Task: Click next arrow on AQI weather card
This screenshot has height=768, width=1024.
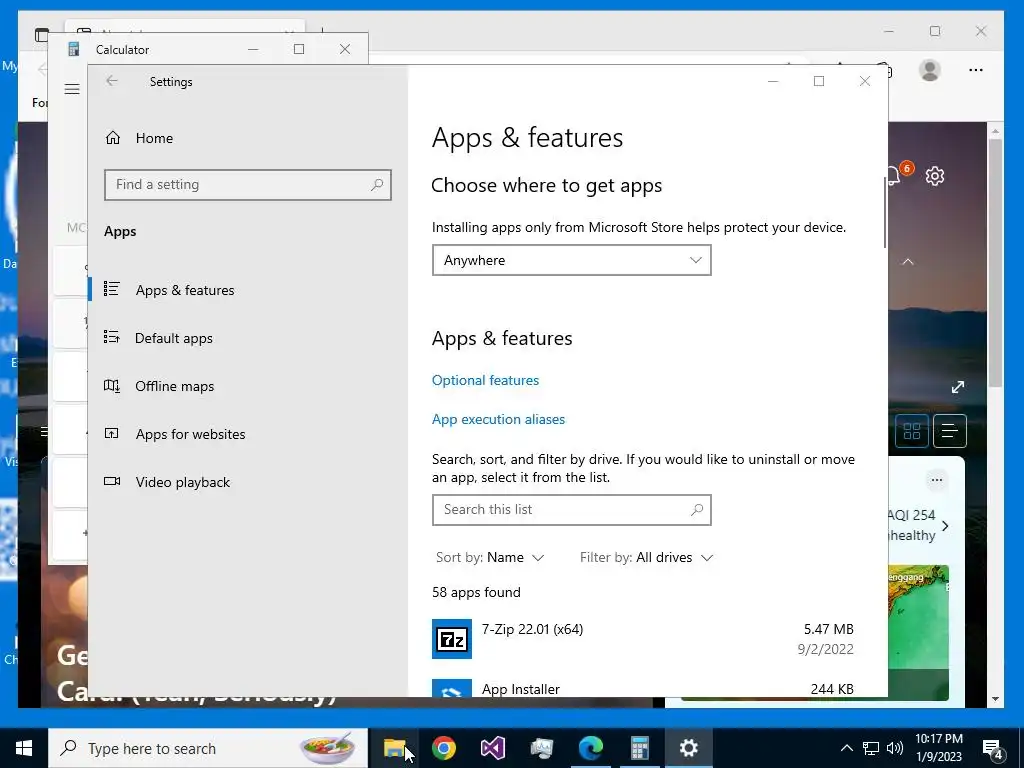Action: point(945,525)
